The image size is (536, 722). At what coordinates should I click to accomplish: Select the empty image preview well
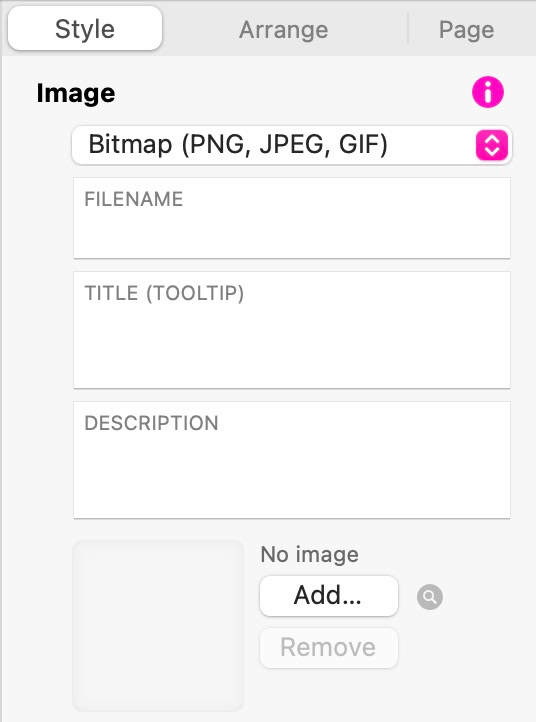[x=158, y=626]
